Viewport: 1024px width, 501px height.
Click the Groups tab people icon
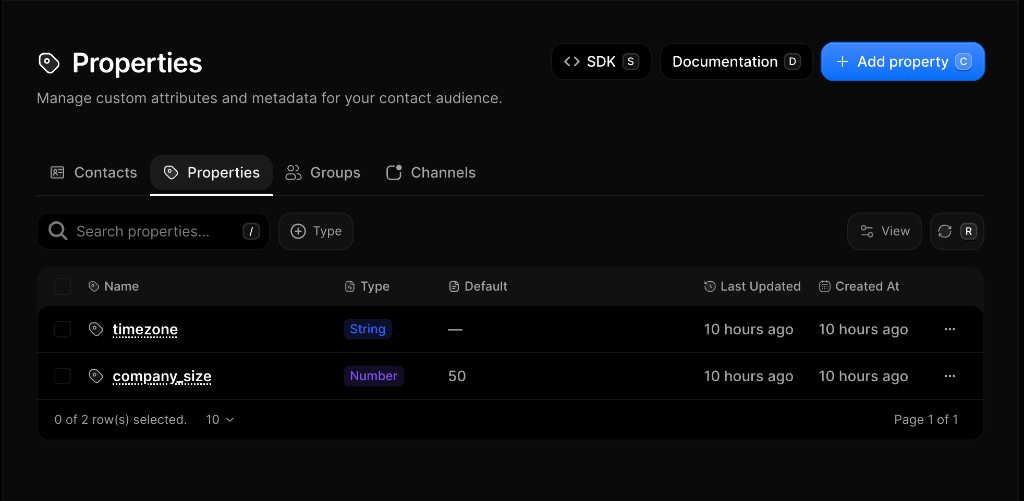click(x=293, y=172)
